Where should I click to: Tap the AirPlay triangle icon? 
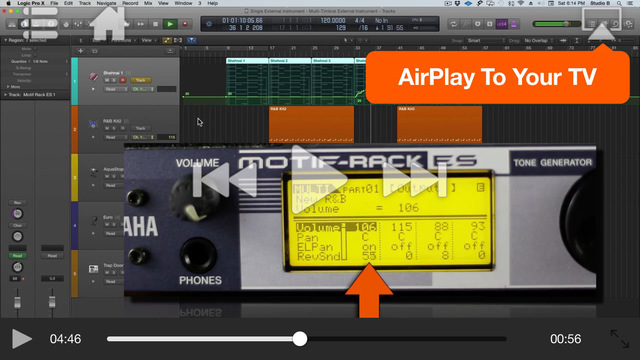(x=601, y=32)
